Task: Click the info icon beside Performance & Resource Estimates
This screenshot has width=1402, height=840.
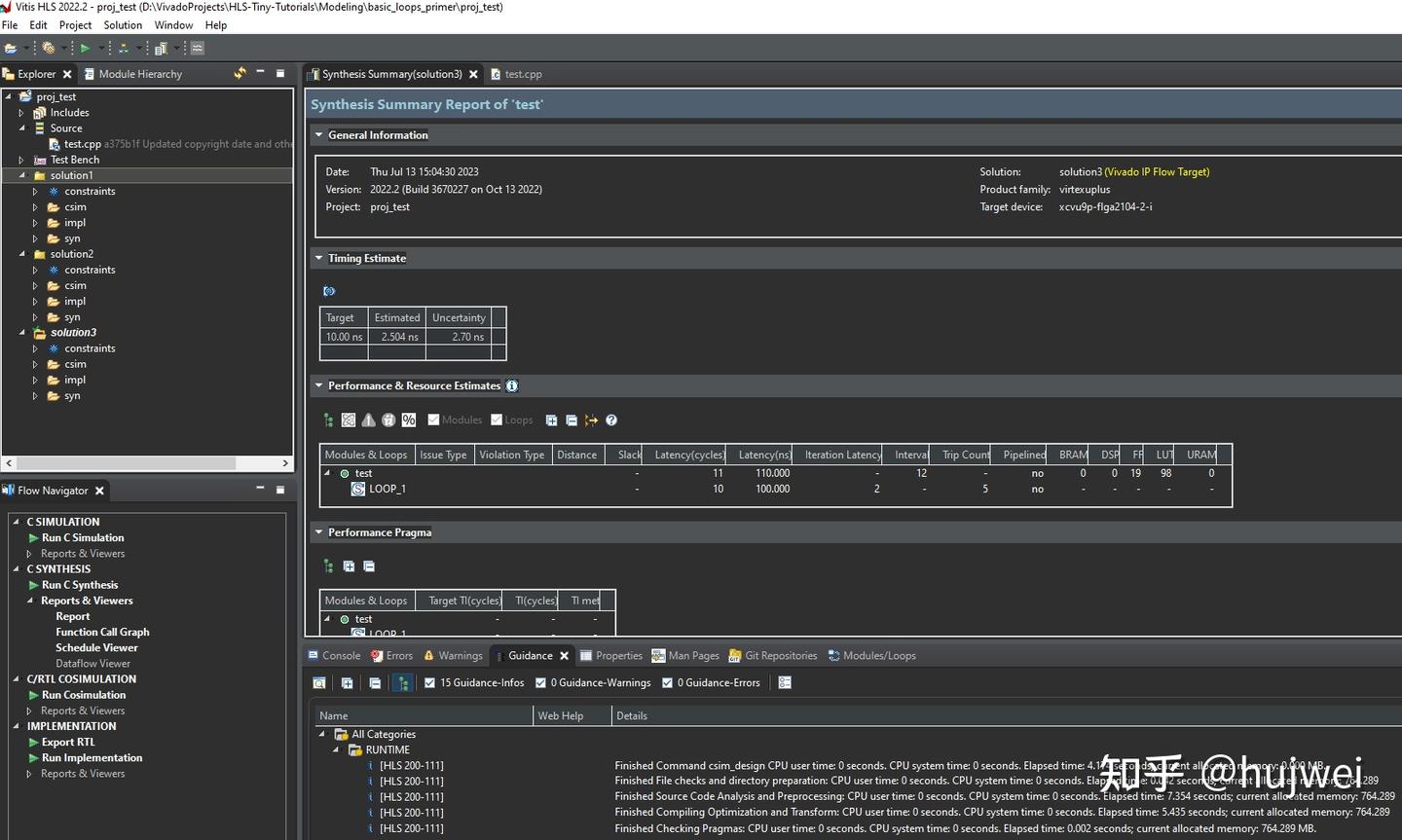Action: click(512, 386)
